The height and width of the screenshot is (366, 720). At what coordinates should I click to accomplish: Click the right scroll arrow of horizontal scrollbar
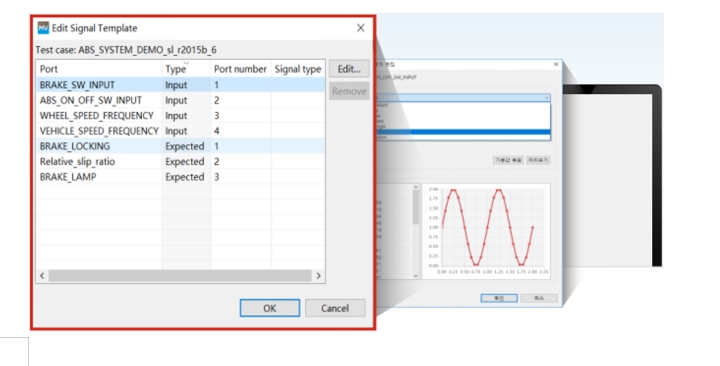click(318, 276)
